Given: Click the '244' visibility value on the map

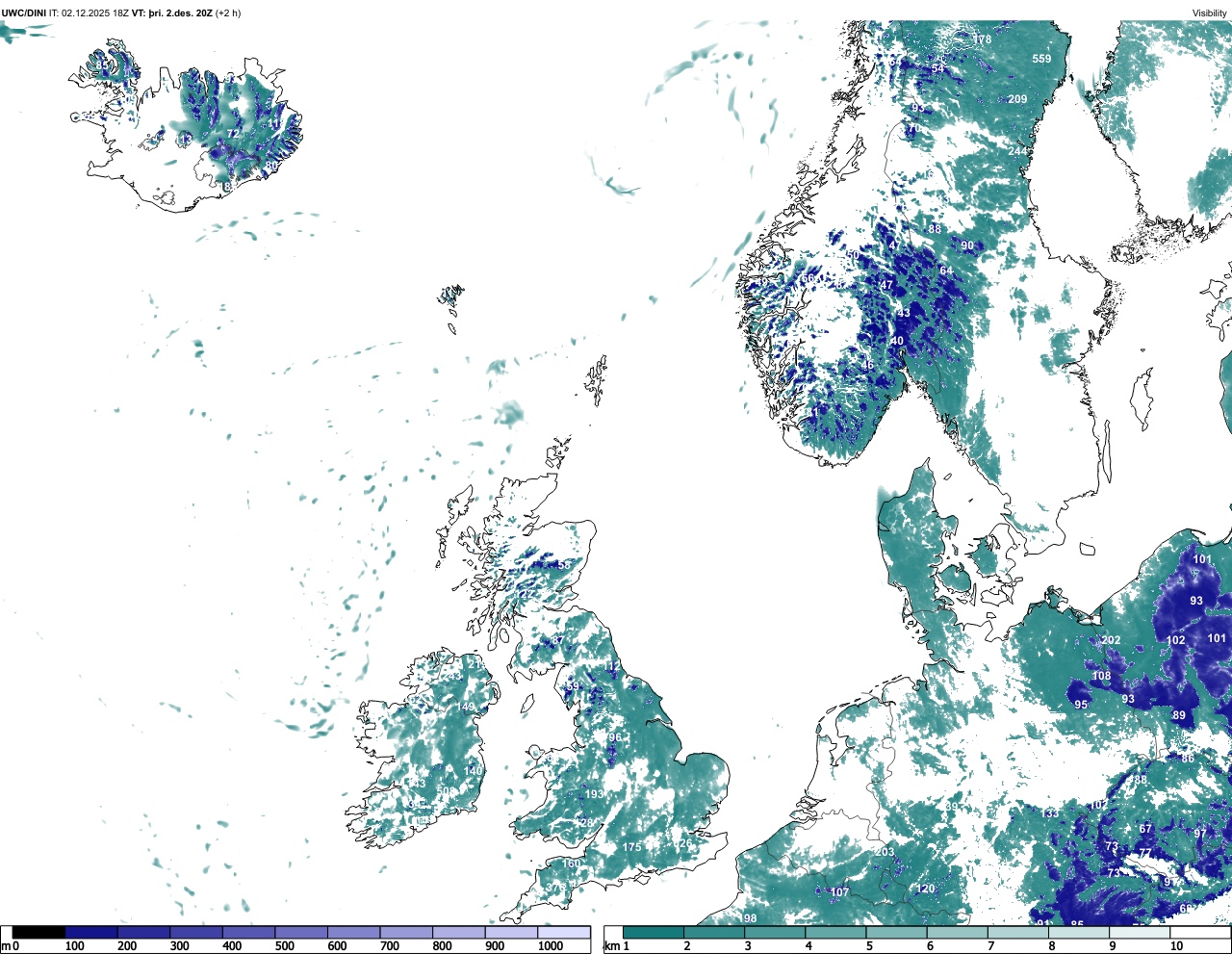Looking at the screenshot, I should pyautogui.click(x=1017, y=151).
